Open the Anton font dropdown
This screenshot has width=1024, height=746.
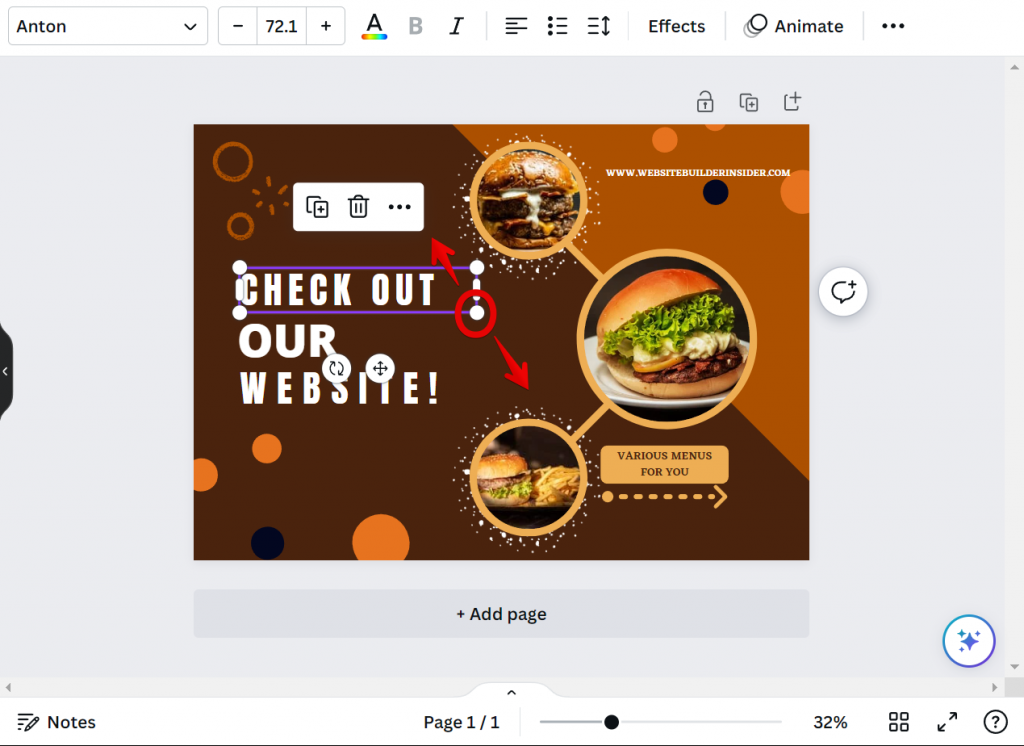[107, 25]
